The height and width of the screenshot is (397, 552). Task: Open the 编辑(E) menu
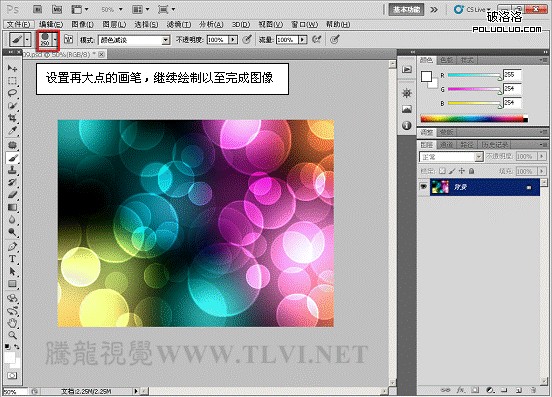[51, 24]
